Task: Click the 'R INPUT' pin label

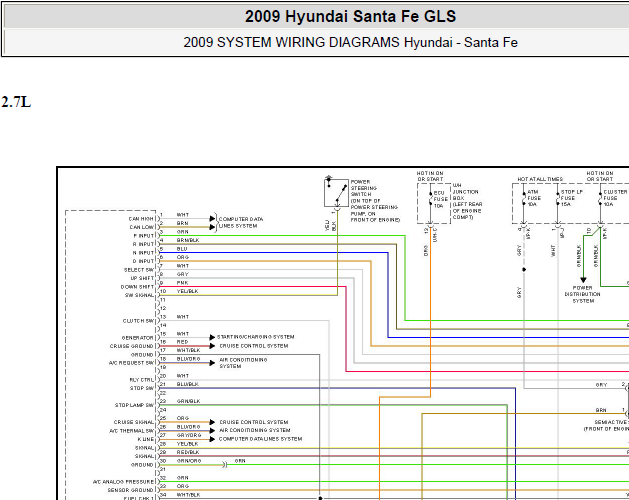Action: click(x=144, y=244)
